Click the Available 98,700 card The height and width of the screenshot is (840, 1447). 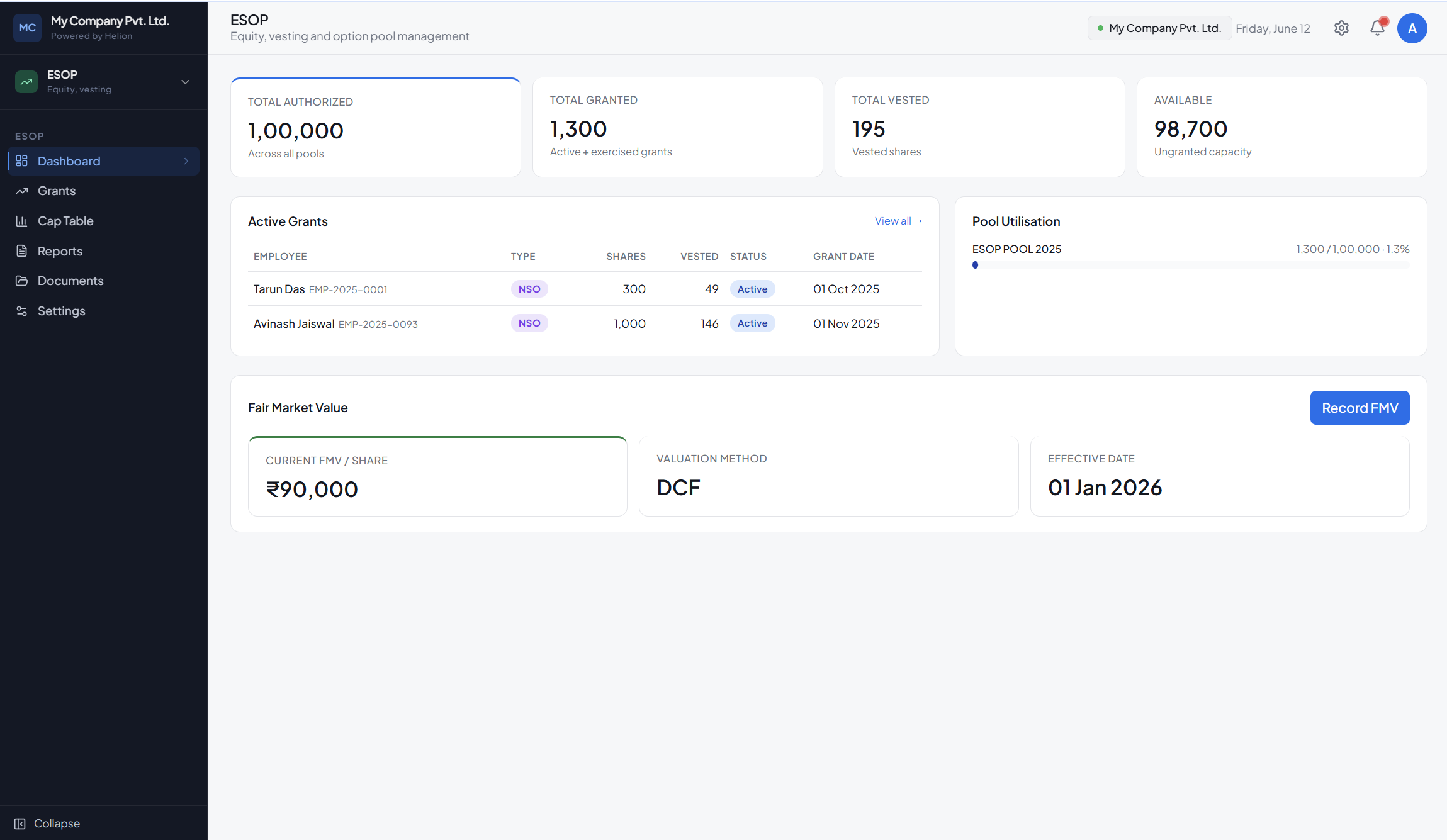pyautogui.click(x=1282, y=127)
